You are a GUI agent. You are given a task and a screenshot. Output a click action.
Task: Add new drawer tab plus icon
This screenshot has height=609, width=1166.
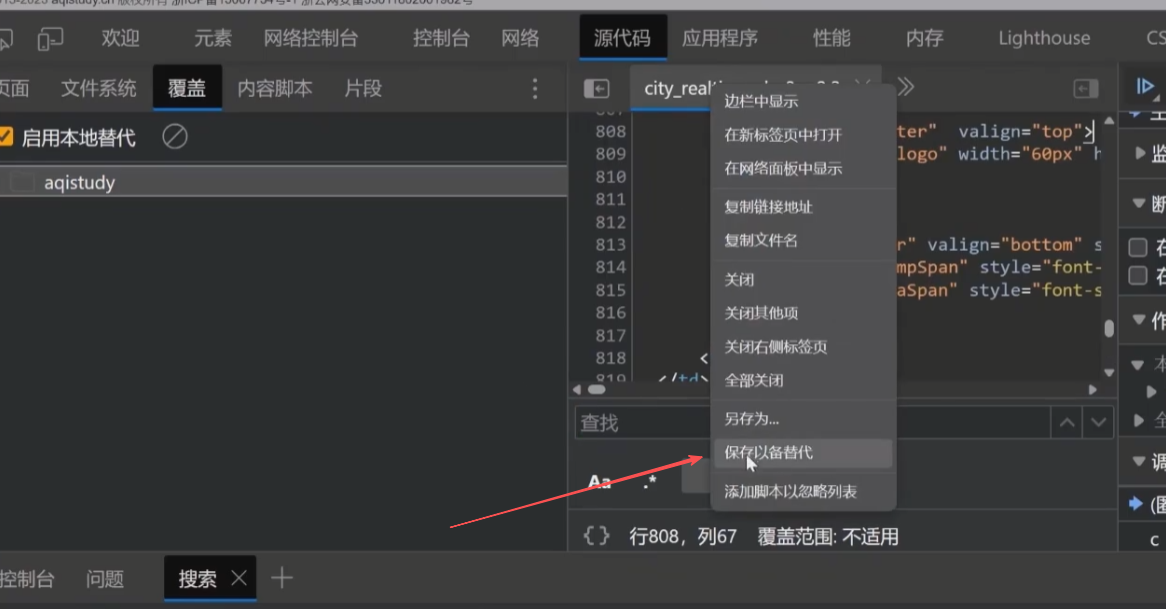pos(281,578)
